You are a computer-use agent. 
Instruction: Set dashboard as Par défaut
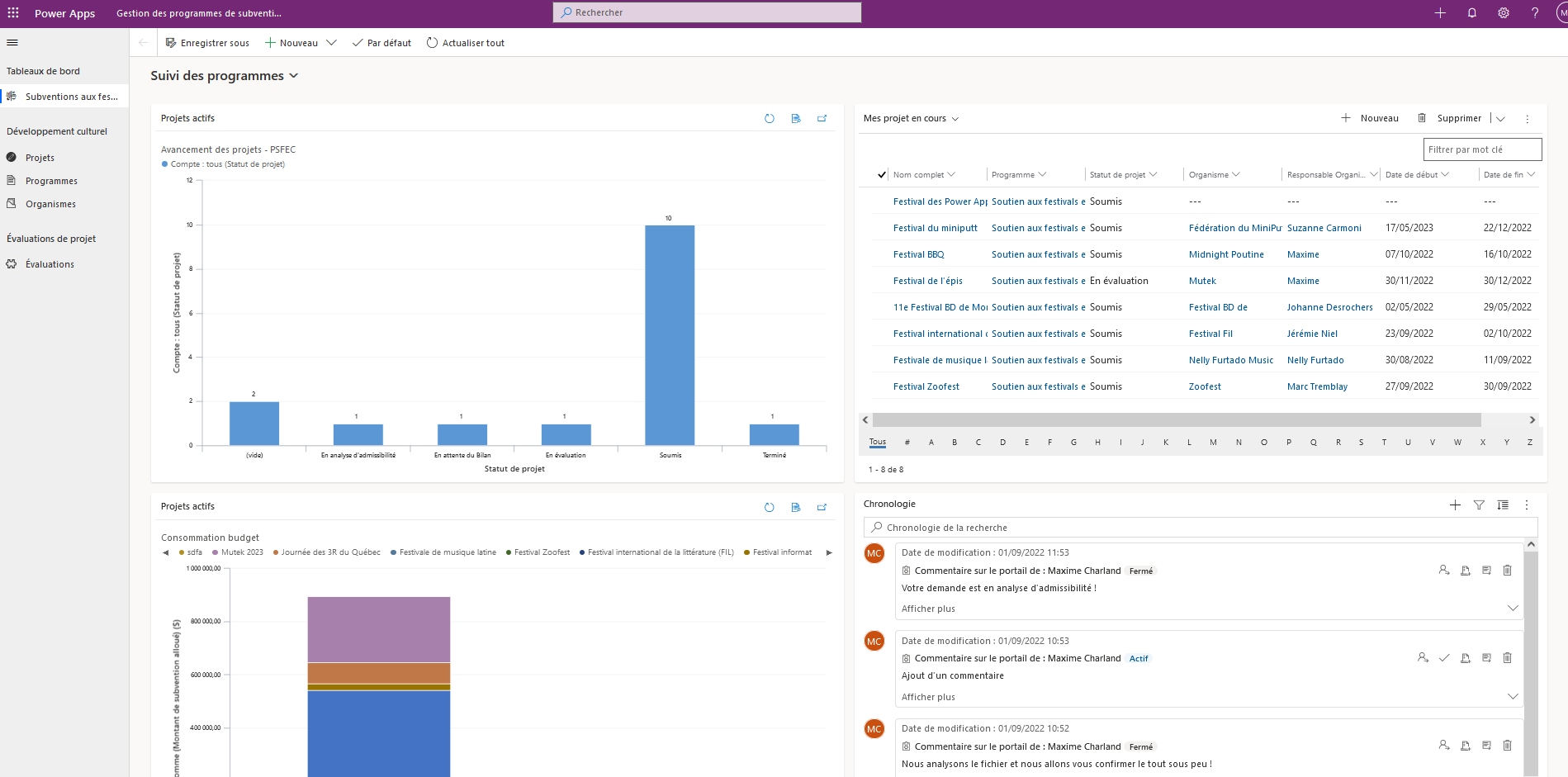381,43
